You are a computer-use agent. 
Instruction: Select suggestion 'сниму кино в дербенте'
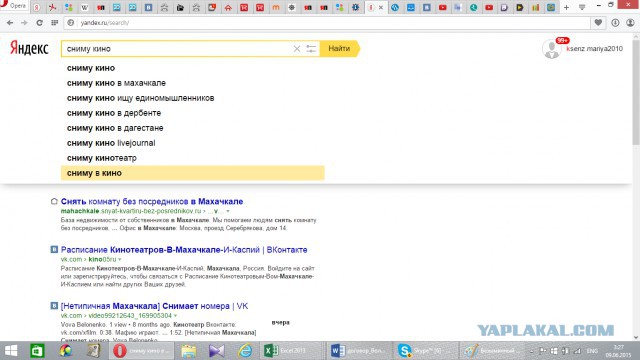[193, 113]
